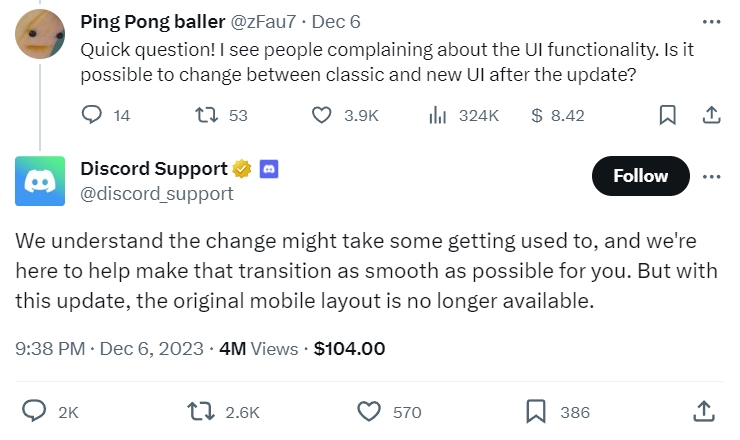Like Discord Support's reply
Viewport: 740px width, 440px height.
coord(370,411)
